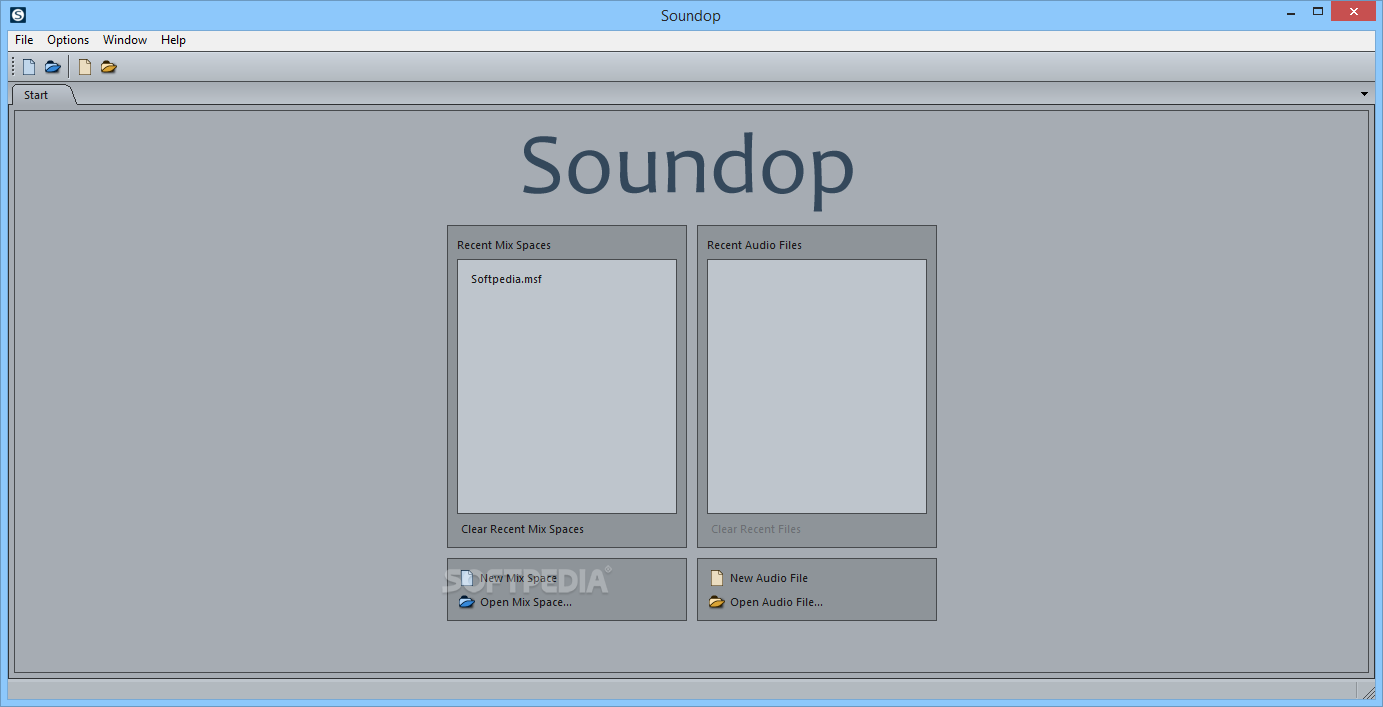The height and width of the screenshot is (707, 1383).
Task: Click the blue folder icon beside Open Mix Space
Action: click(467, 602)
